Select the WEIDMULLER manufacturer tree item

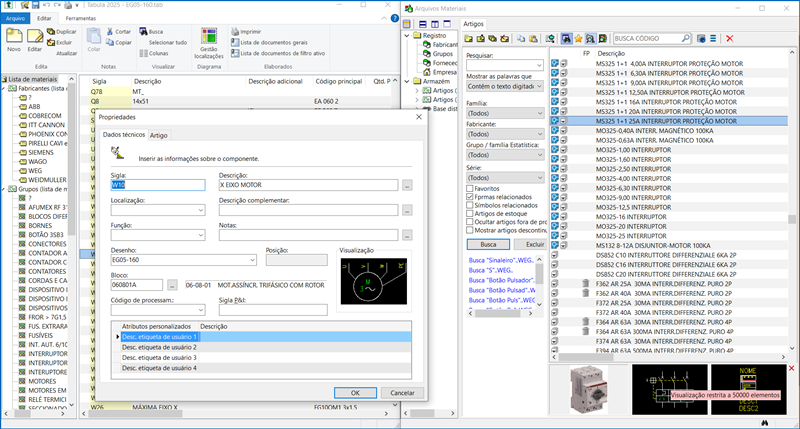pyautogui.click(x=47, y=180)
